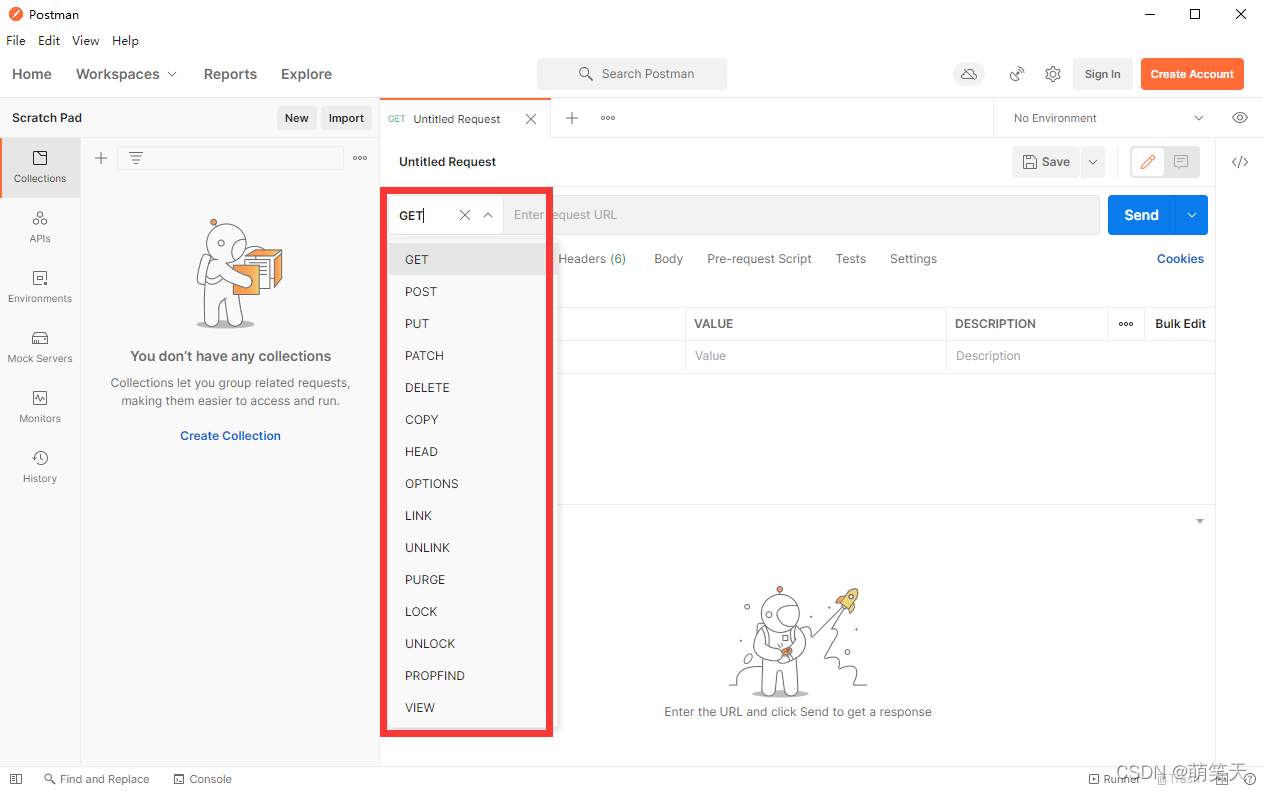This screenshot has height=791, width=1263.
Task: Select DELETE from the method list
Action: click(x=467, y=388)
